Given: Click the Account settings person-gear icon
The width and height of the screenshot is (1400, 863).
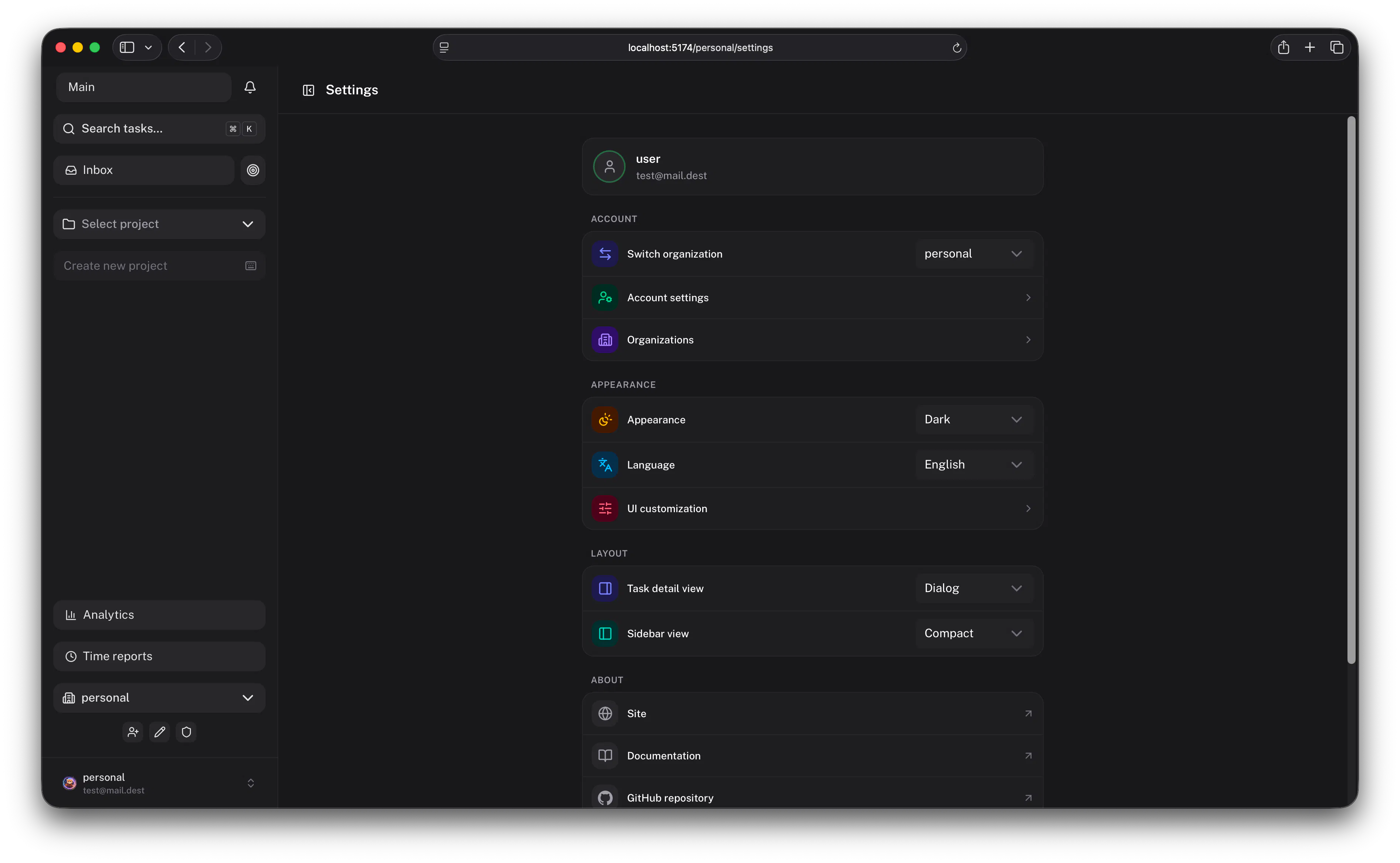Looking at the screenshot, I should (605, 298).
